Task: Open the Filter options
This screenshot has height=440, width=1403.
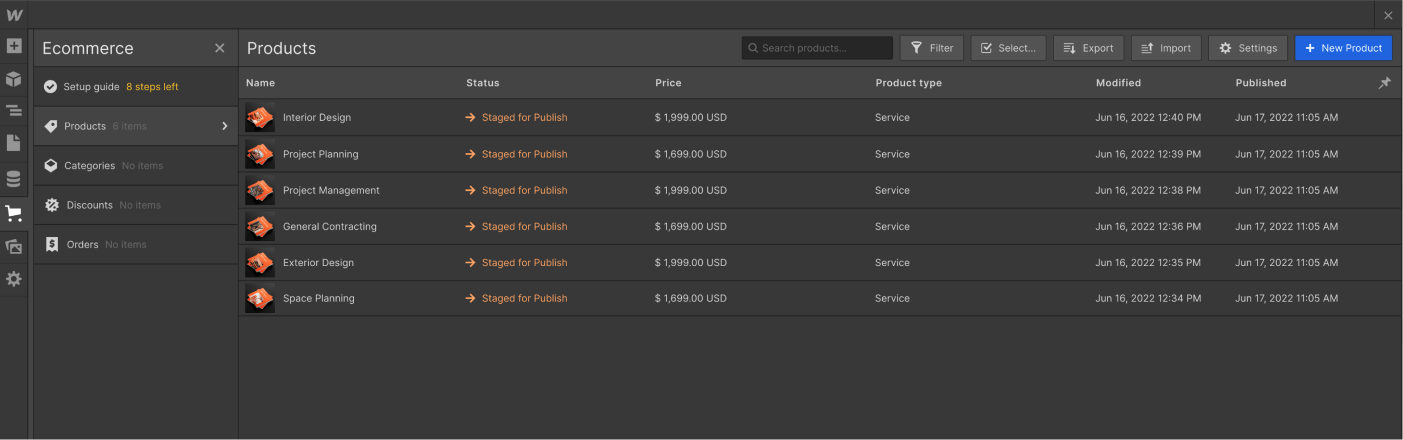Action: tap(931, 48)
